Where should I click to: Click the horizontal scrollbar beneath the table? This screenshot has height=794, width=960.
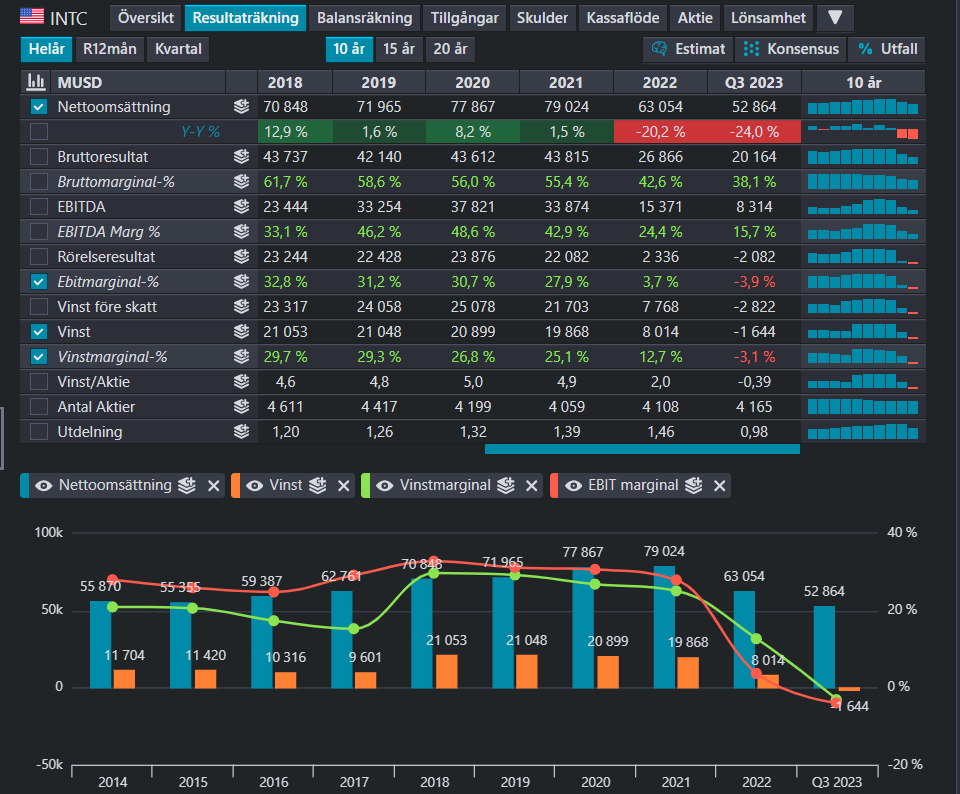(x=642, y=449)
